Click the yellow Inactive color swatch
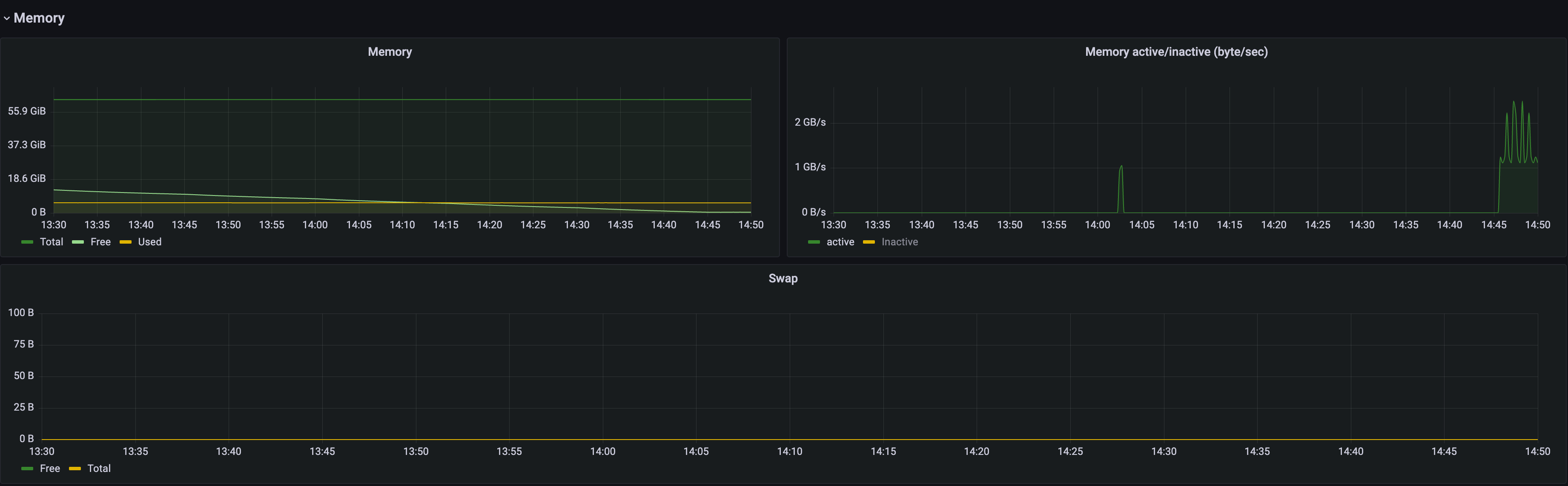Viewport: 1568px width, 486px height. [869, 242]
